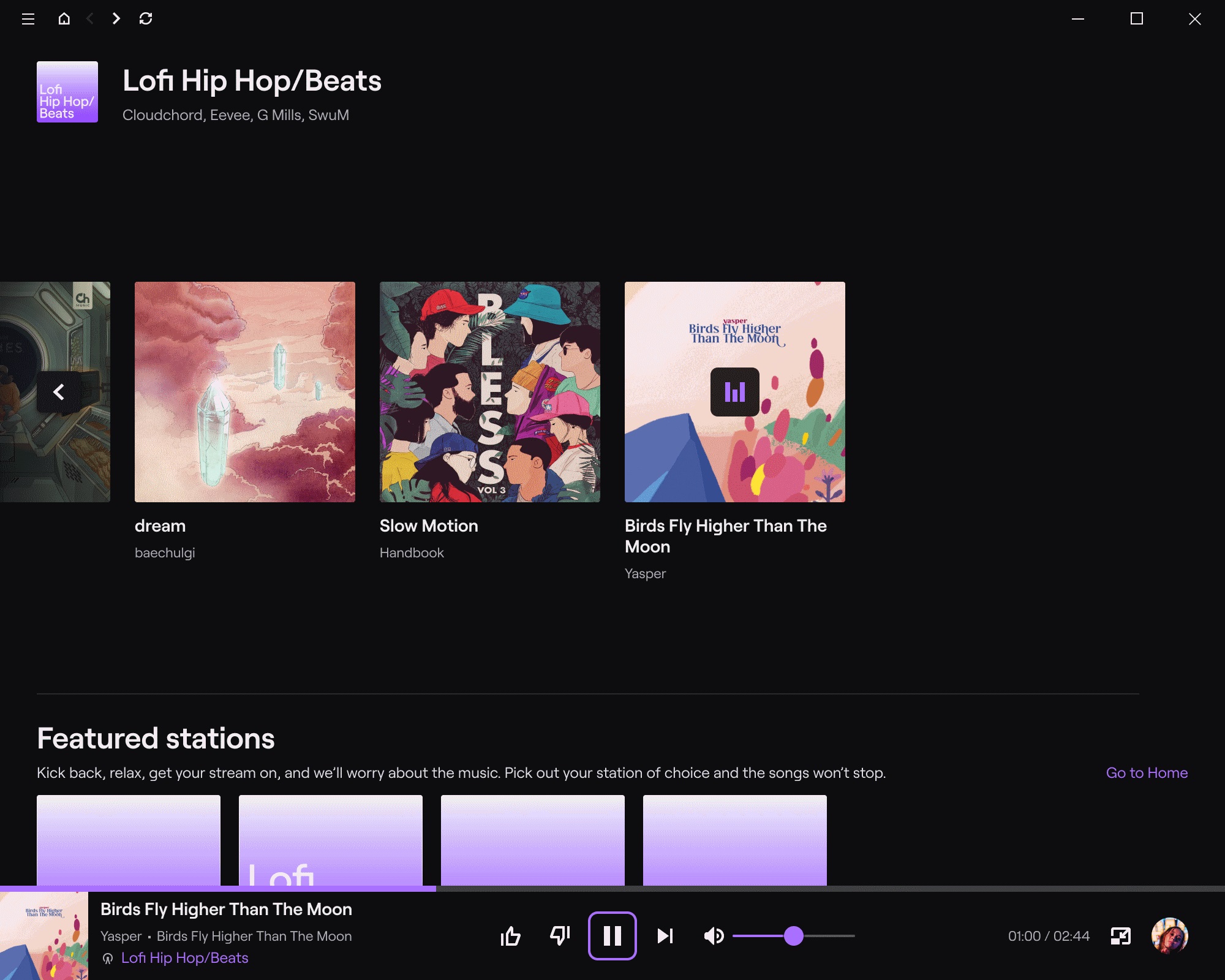
Task: Dislike the song with thumbs down
Action: click(560, 936)
